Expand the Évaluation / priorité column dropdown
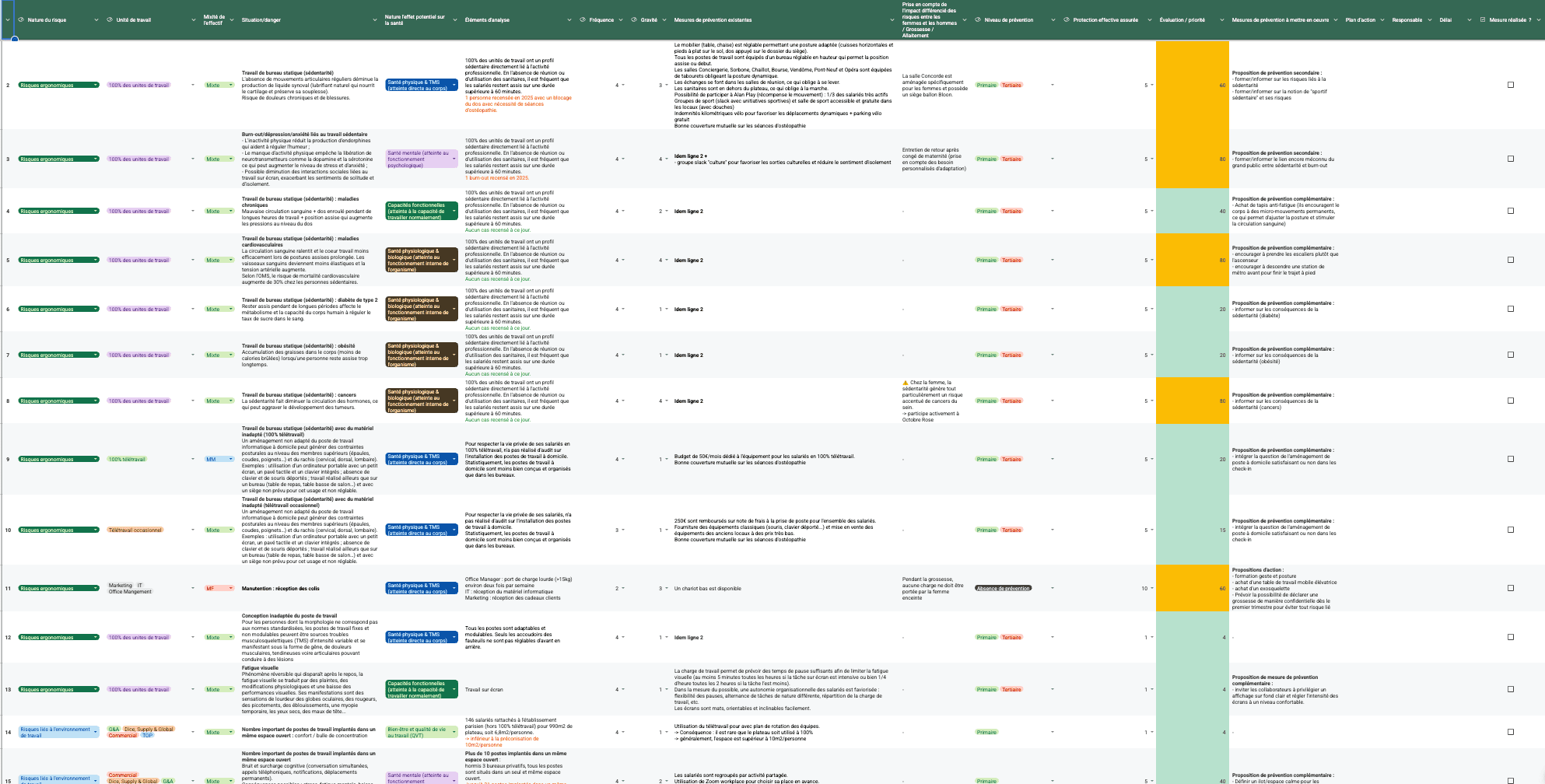1545x784 pixels. tap(1221, 20)
